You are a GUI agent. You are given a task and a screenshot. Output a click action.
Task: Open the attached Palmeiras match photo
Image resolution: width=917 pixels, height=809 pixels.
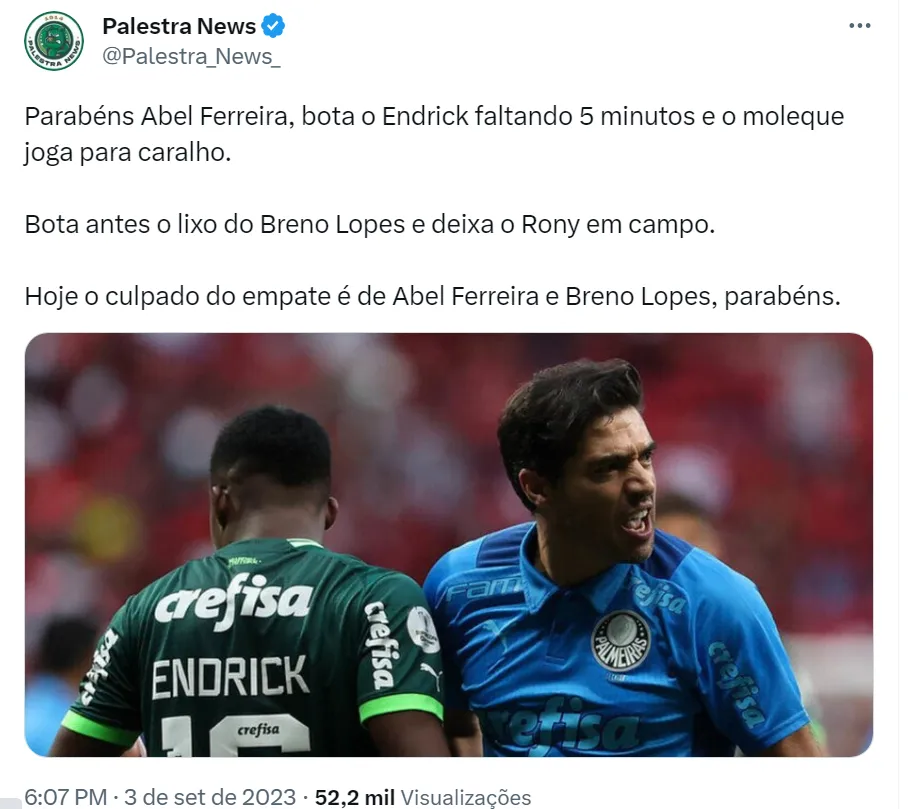(449, 545)
